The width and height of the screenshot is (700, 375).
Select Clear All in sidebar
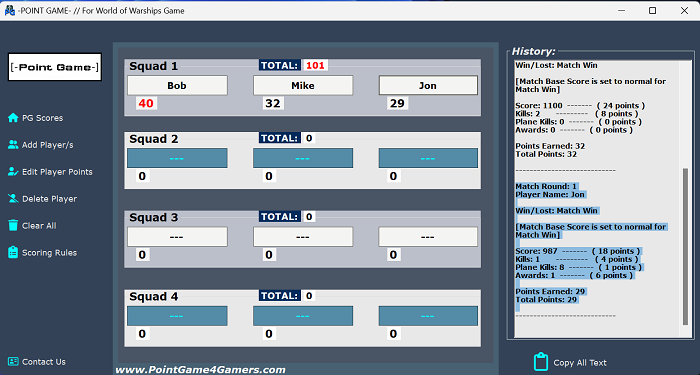coord(39,225)
